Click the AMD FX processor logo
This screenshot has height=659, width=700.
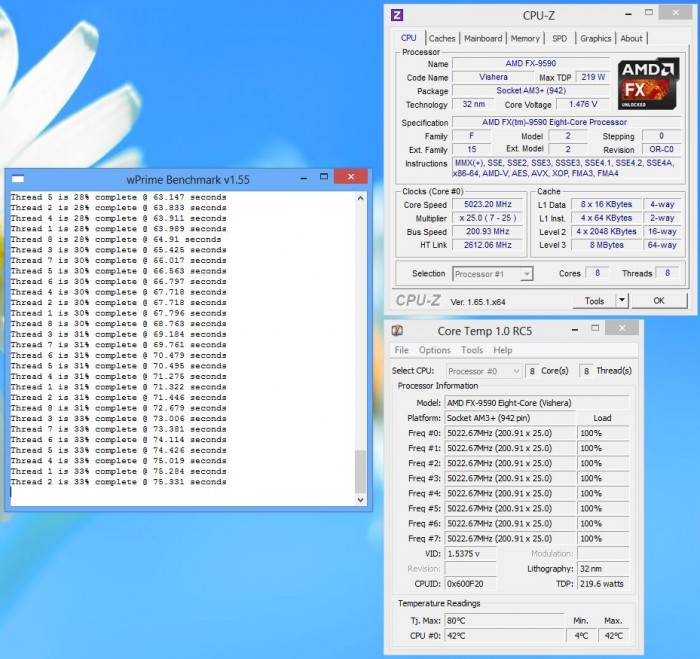[650, 84]
